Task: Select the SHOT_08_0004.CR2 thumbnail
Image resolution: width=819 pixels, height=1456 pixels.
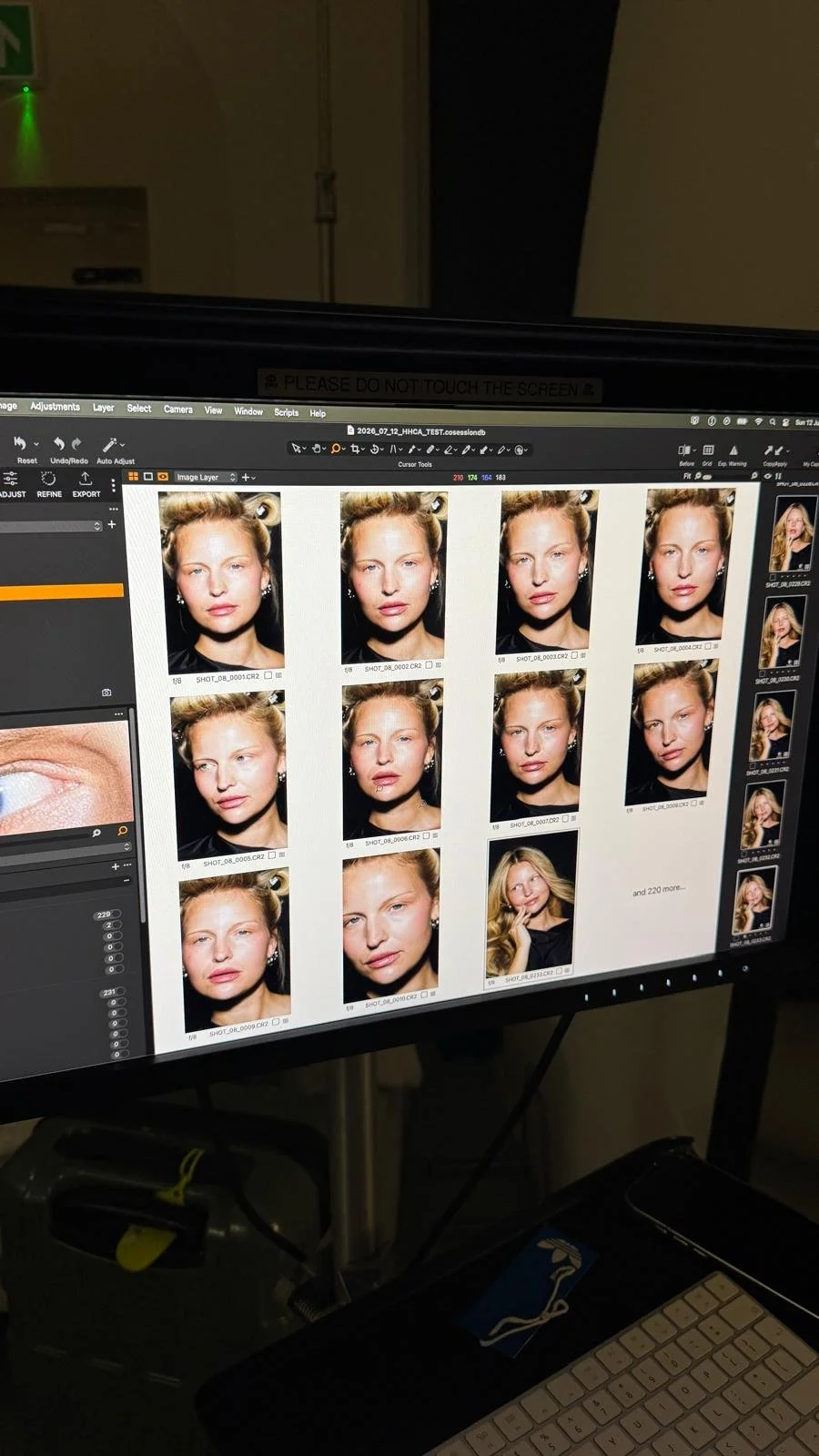Action: coord(684,566)
